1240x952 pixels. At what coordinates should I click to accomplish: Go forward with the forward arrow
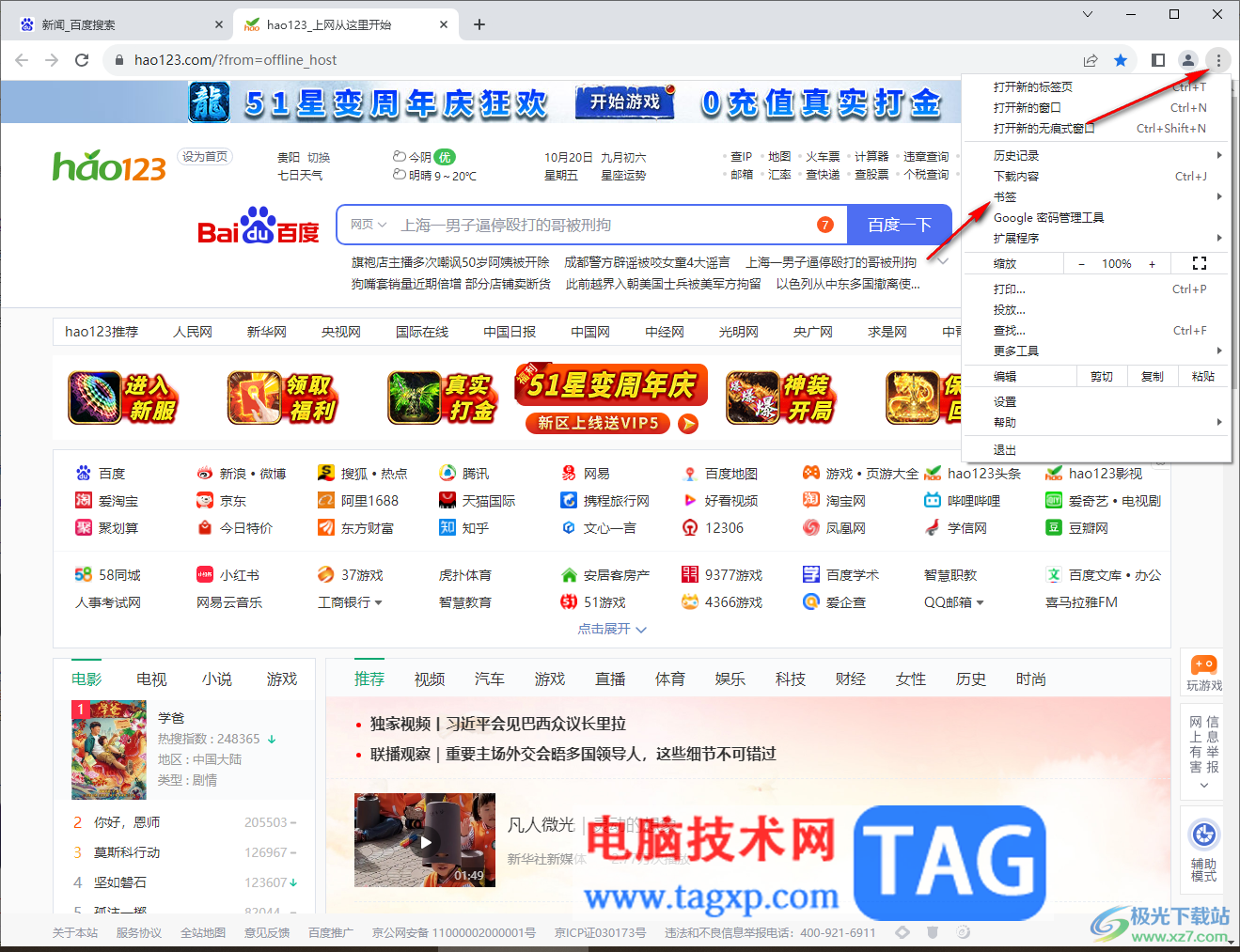coord(52,60)
